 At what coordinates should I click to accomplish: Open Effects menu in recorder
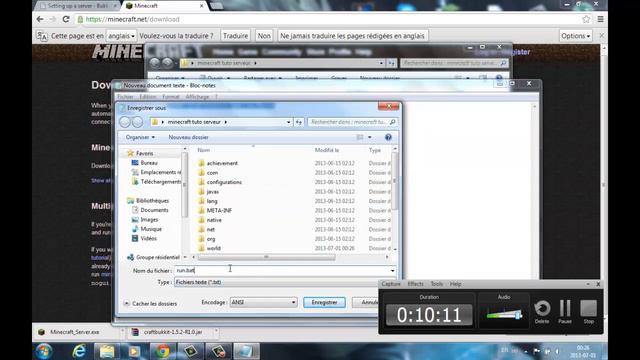(415, 284)
